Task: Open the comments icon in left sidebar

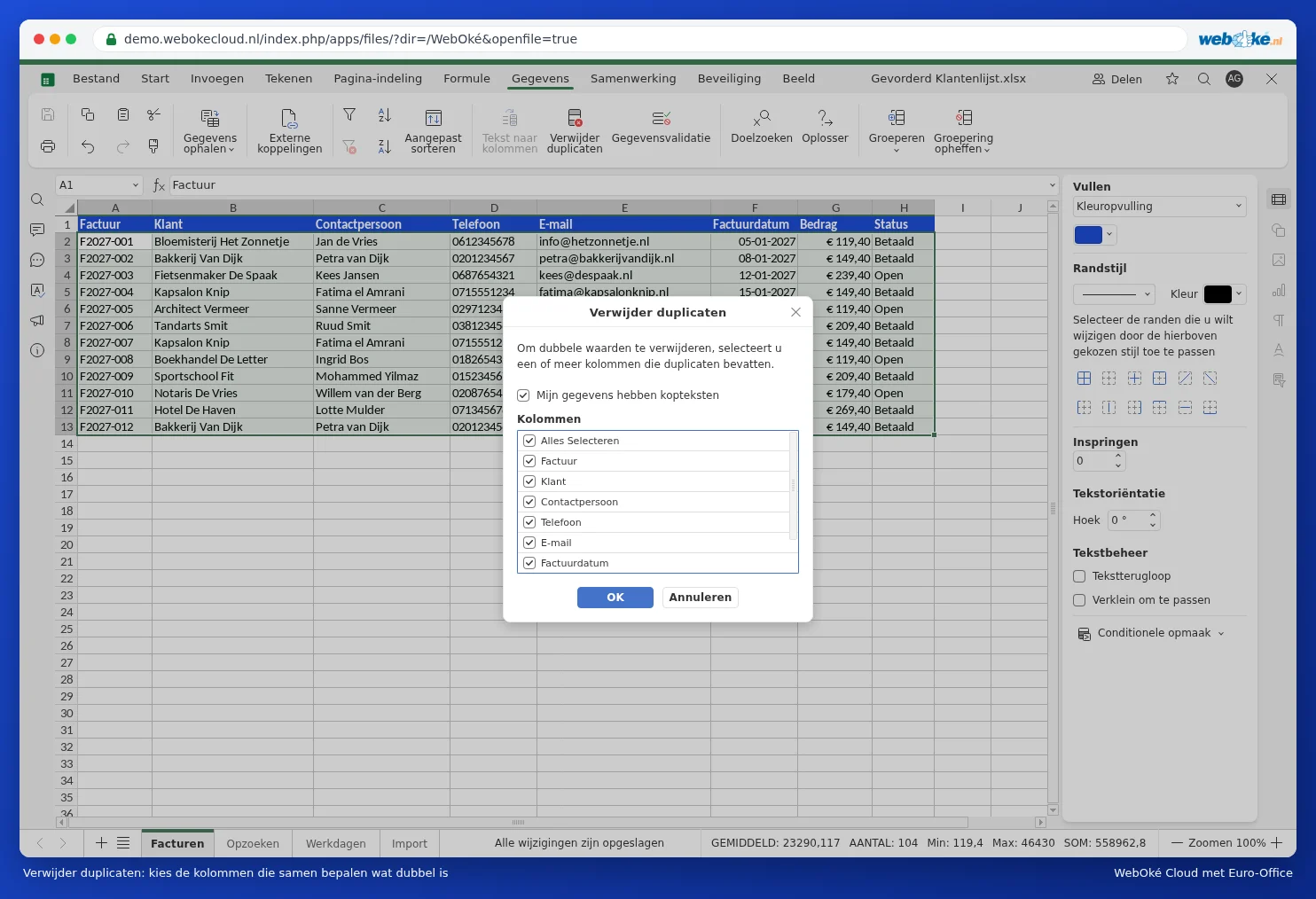Action: point(37,231)
